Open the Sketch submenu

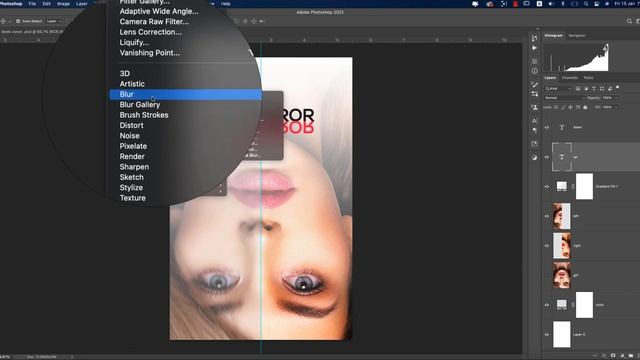(x=131, y=177)
